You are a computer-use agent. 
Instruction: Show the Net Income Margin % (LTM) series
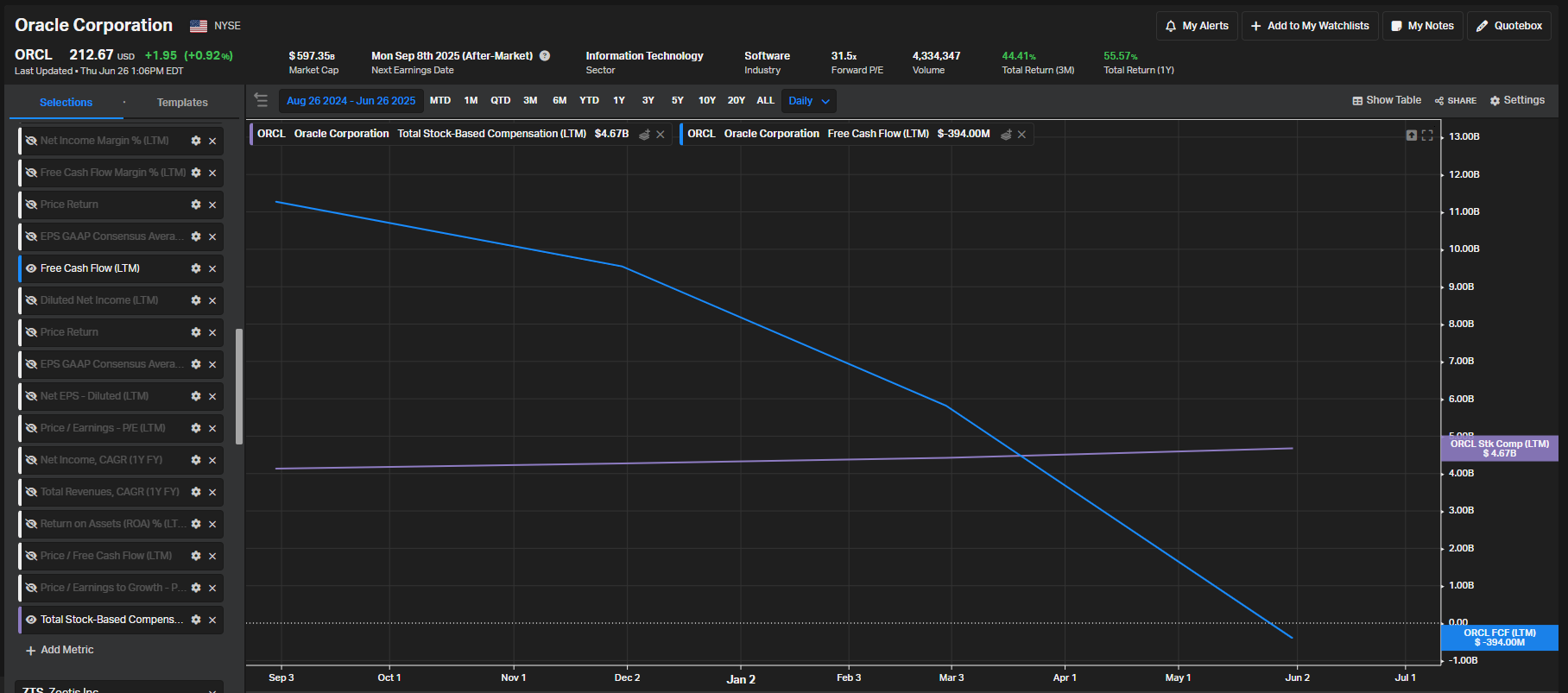point(31,141)
